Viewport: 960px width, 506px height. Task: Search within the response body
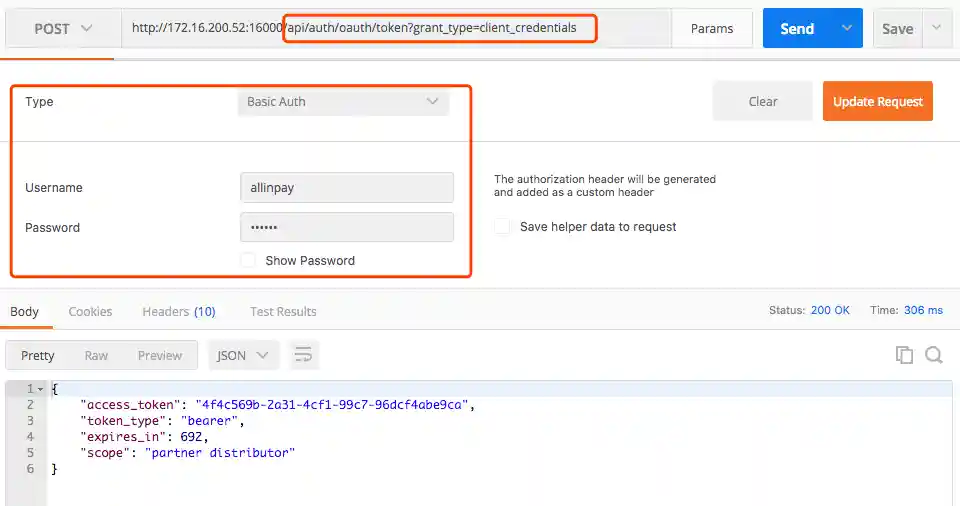(x=934, y=355)
